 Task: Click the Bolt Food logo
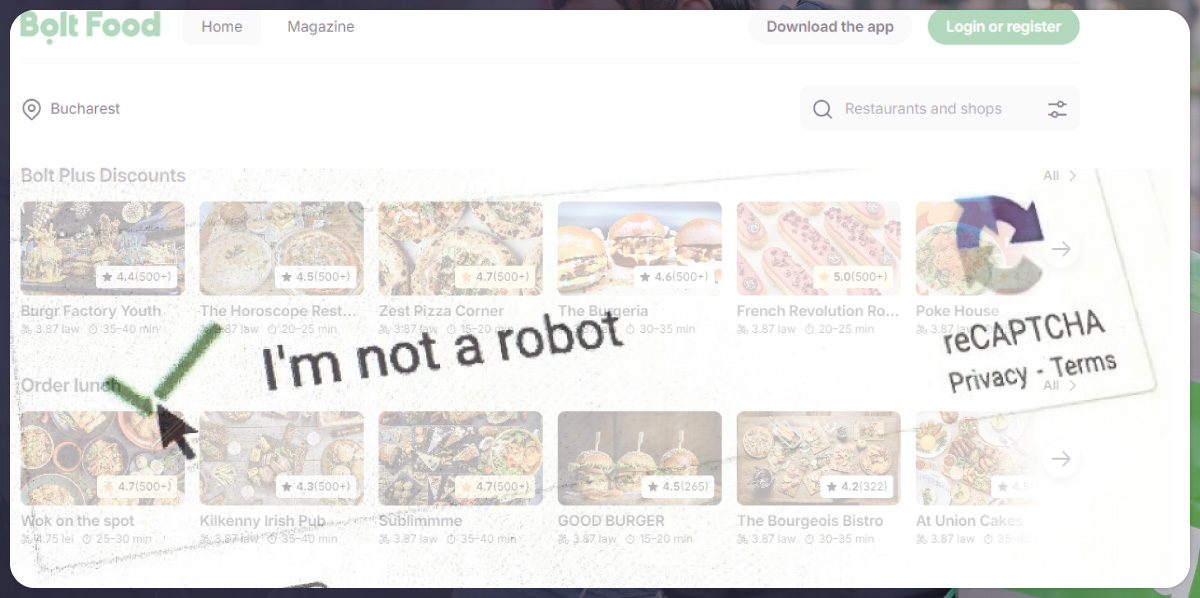(x=90, y=25)
